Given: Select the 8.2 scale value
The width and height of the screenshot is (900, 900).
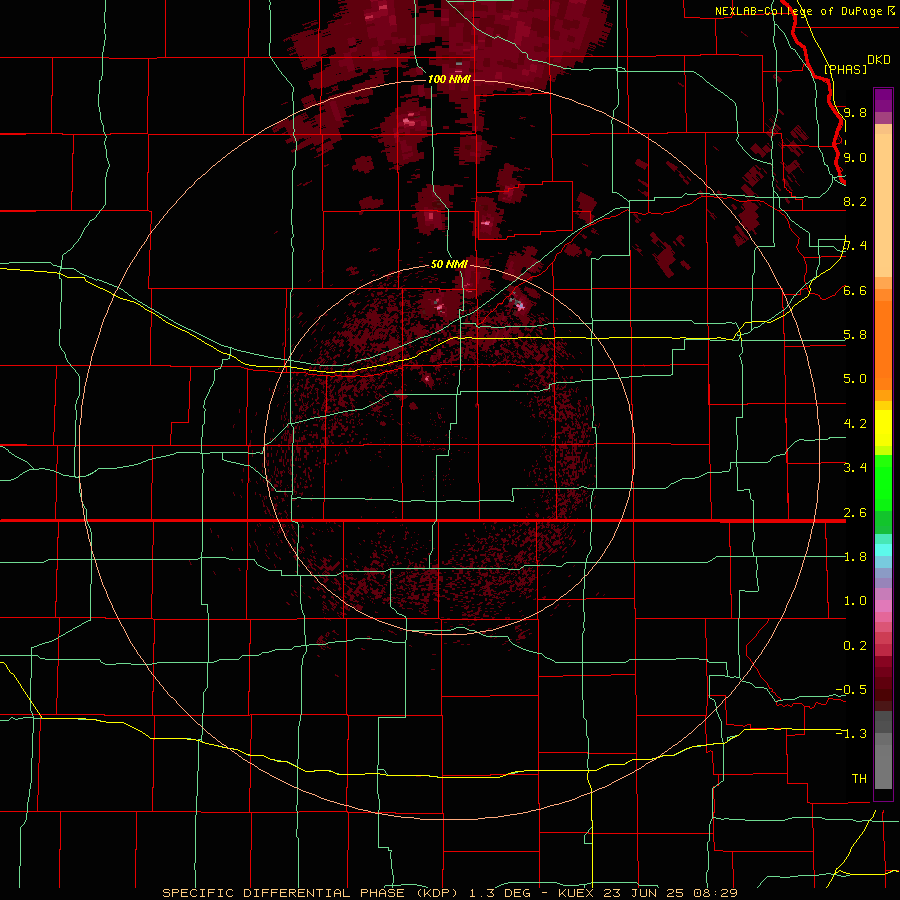Looking at the screenshot, I should coord(855,201).
